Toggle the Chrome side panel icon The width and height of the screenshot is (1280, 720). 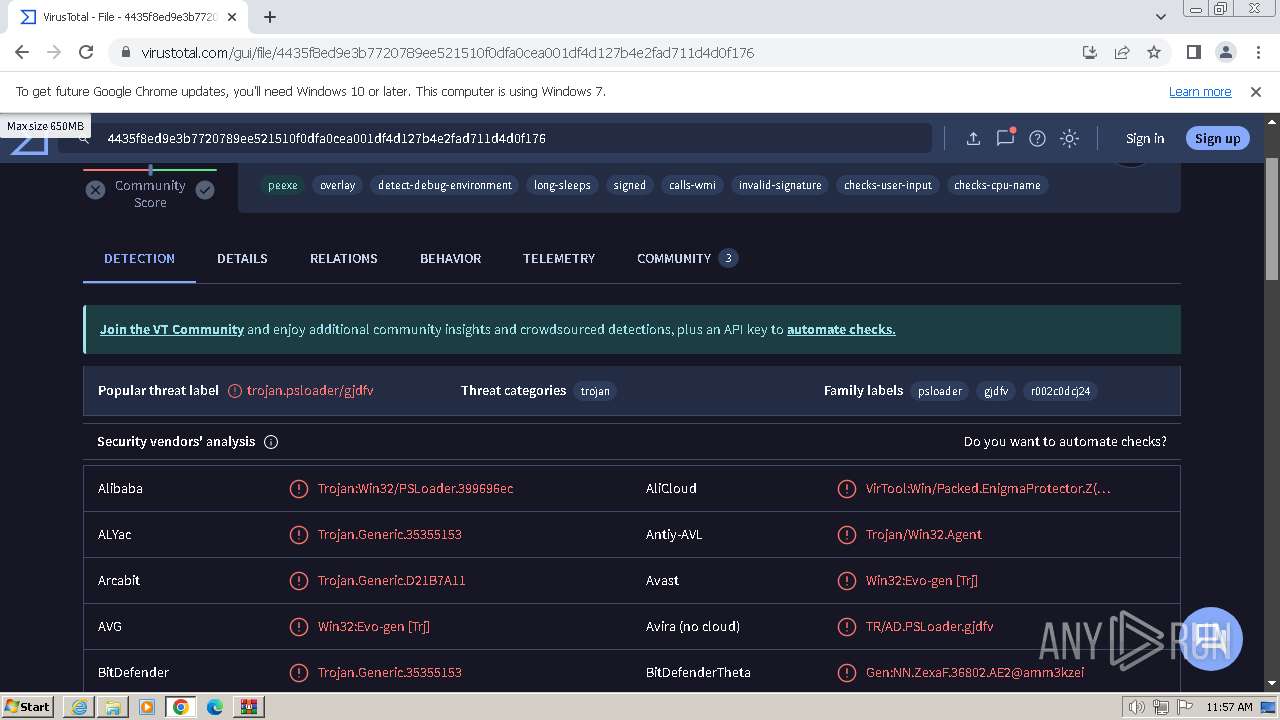(1193, 53)
